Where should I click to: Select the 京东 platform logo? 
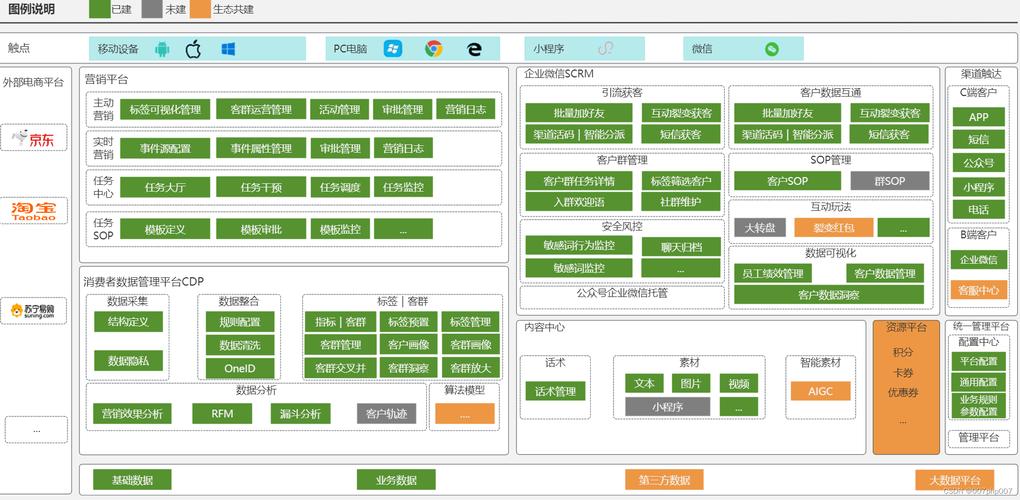(x=34, y=138)
